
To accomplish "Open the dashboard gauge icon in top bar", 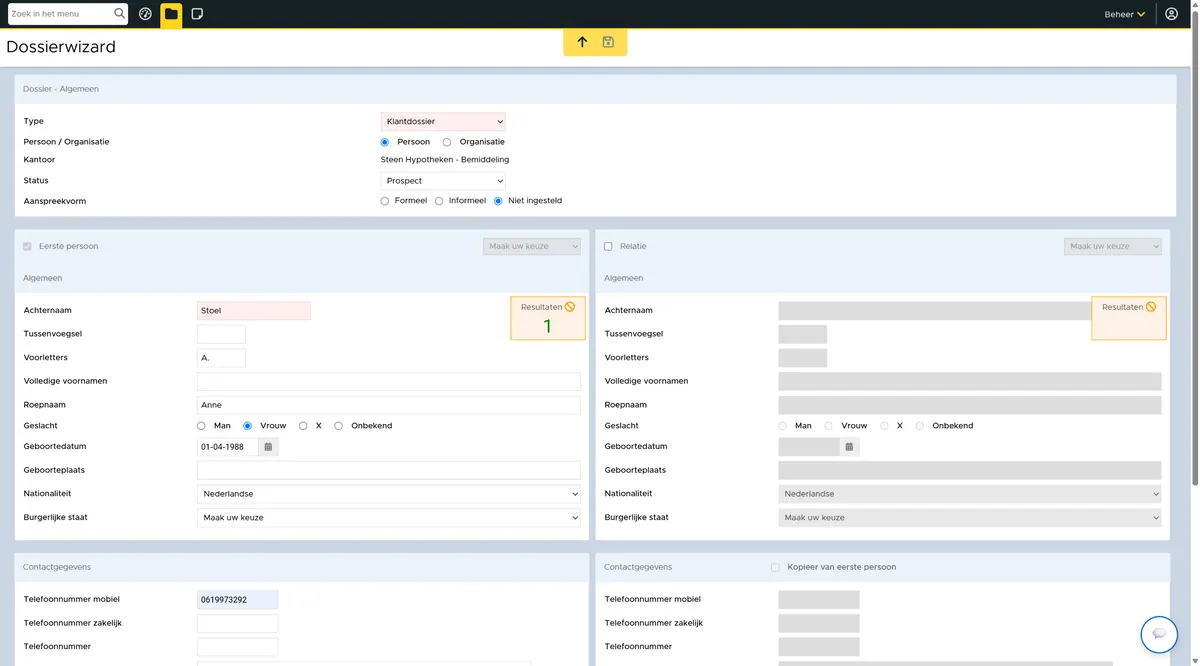I will click(146, 14).
